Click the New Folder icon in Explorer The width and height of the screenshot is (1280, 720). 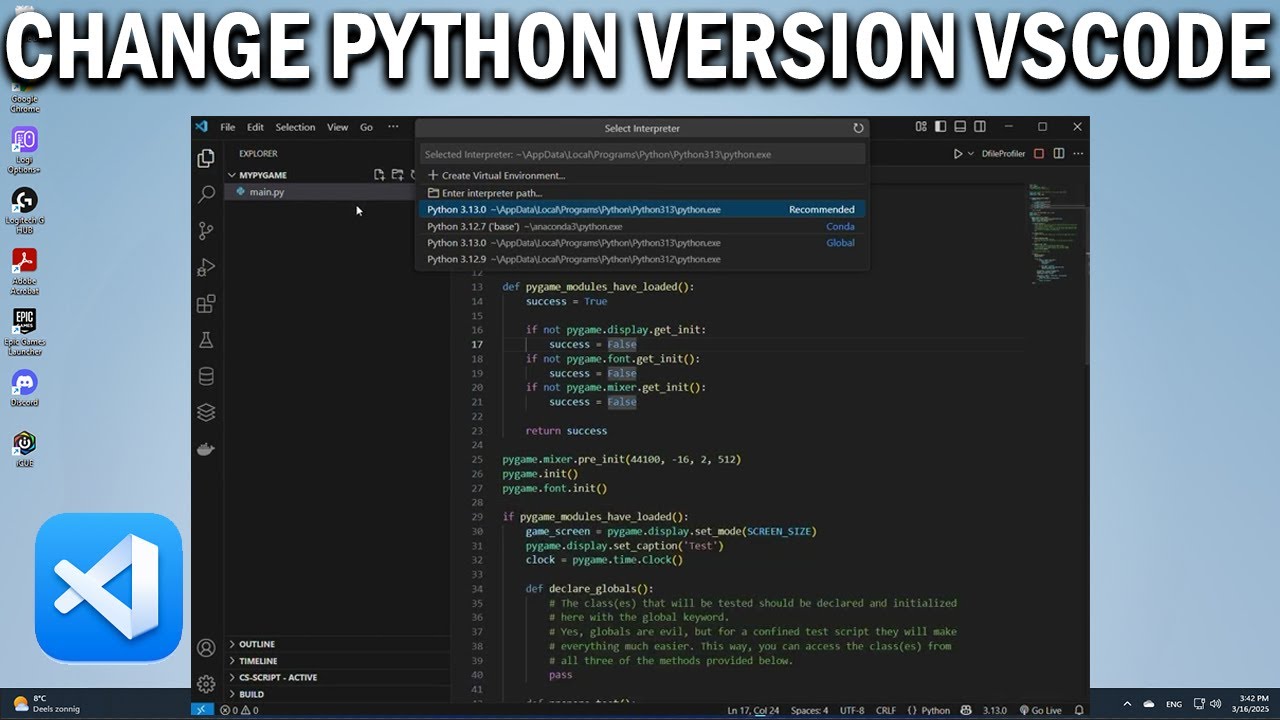[397, 175]
